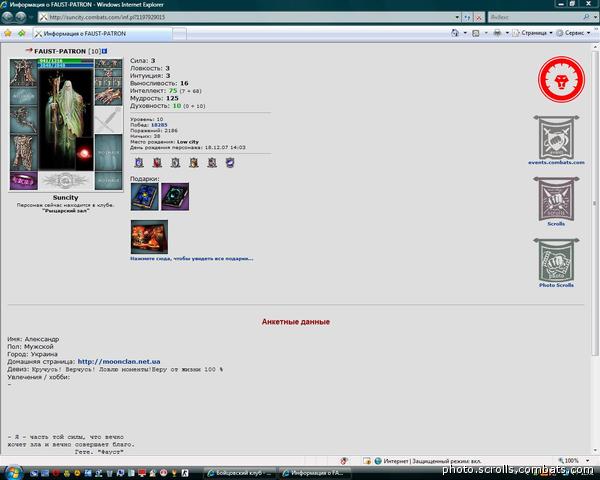
Task: Click the Forward navigation arrow
Action: tap(21, 17)
